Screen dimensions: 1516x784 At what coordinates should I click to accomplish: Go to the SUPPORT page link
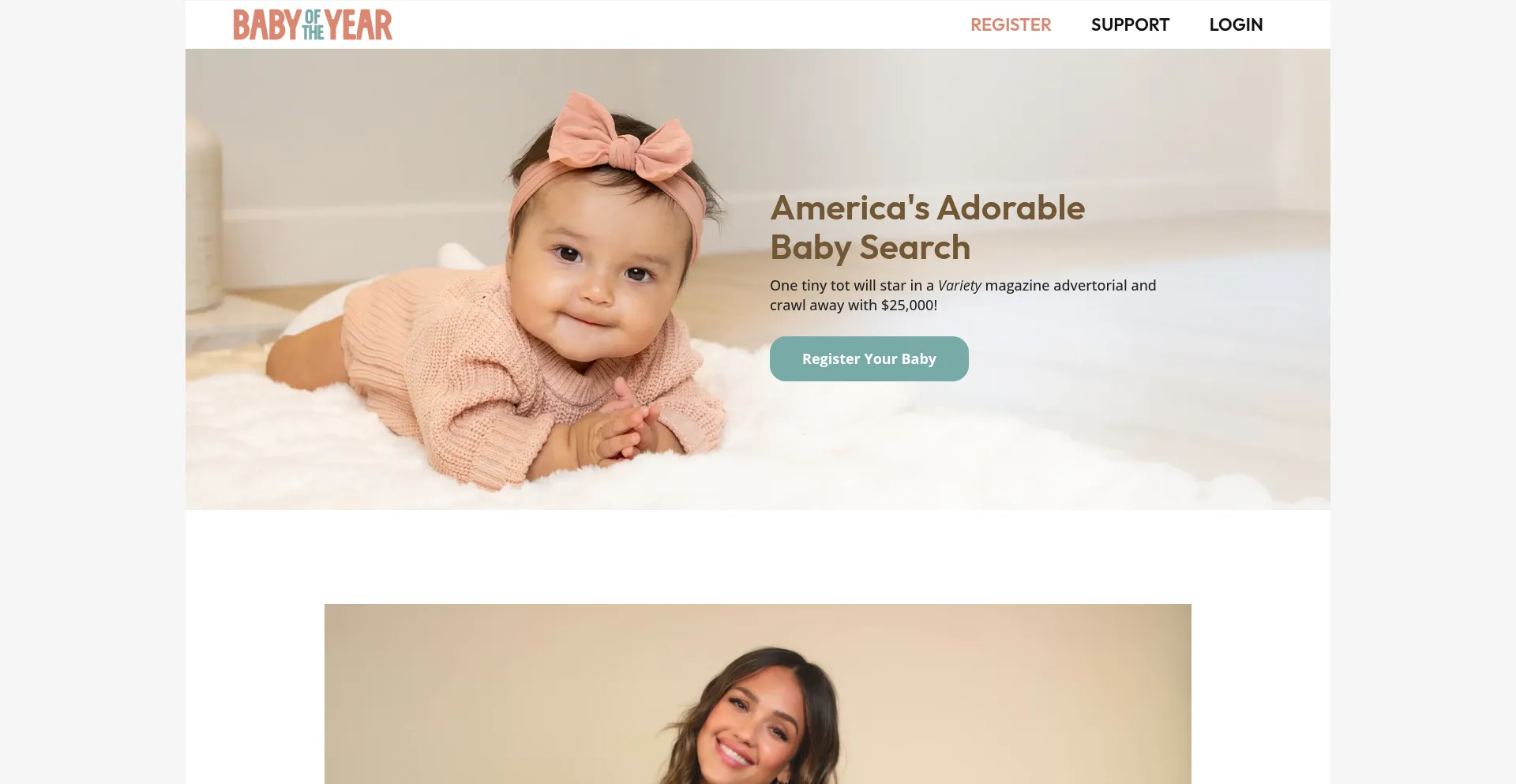1130,24
